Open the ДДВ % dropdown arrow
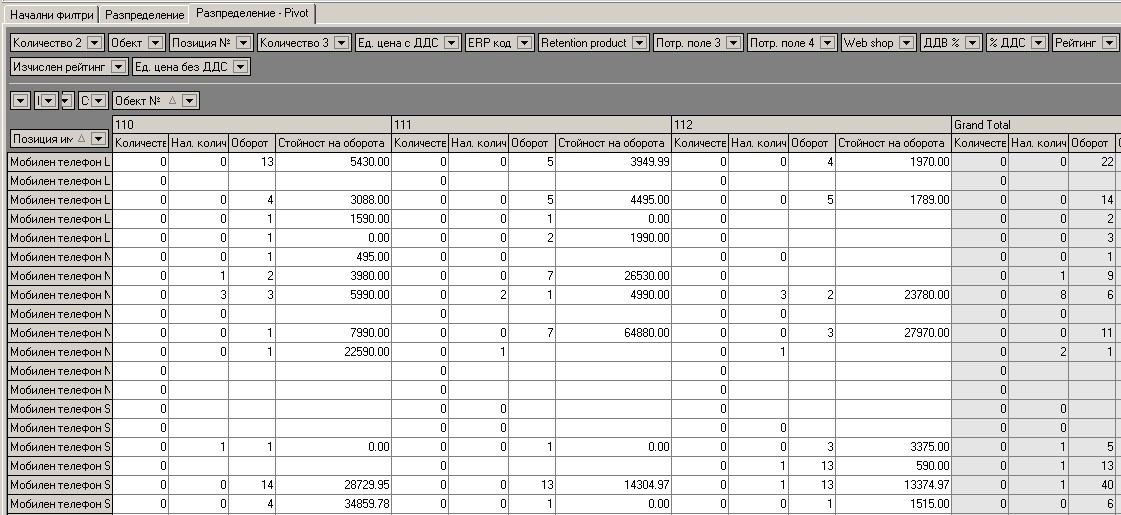Viewport: 1121px width, 515px height. coord(972,43)
